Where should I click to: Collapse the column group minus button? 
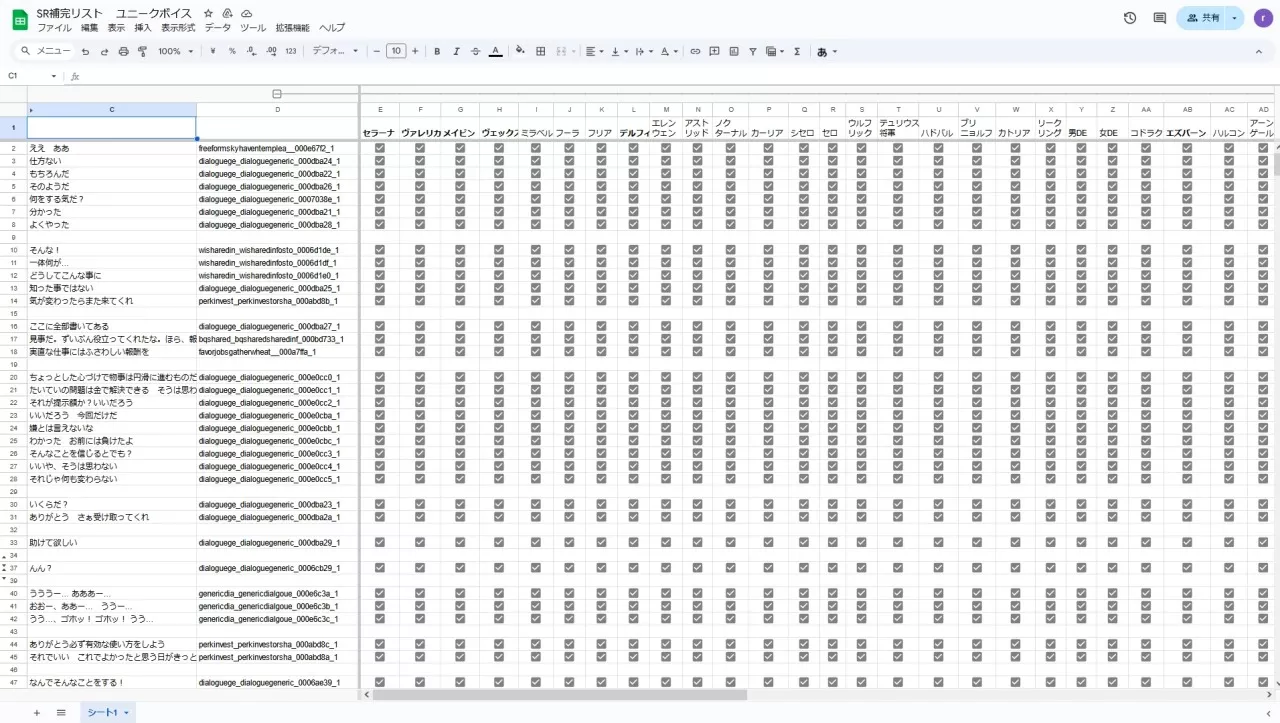click(x=277, y=94)
